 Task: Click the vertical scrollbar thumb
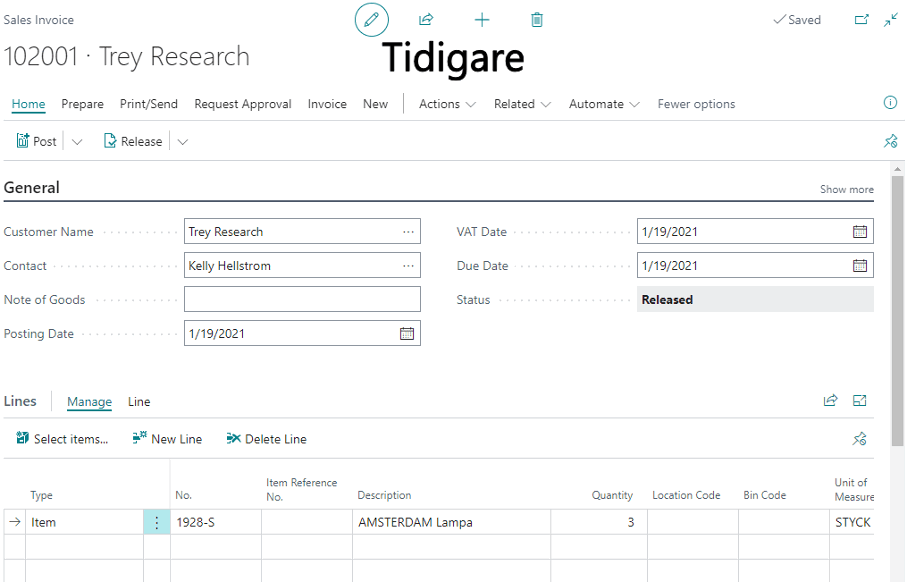click(x=898, y=311)
